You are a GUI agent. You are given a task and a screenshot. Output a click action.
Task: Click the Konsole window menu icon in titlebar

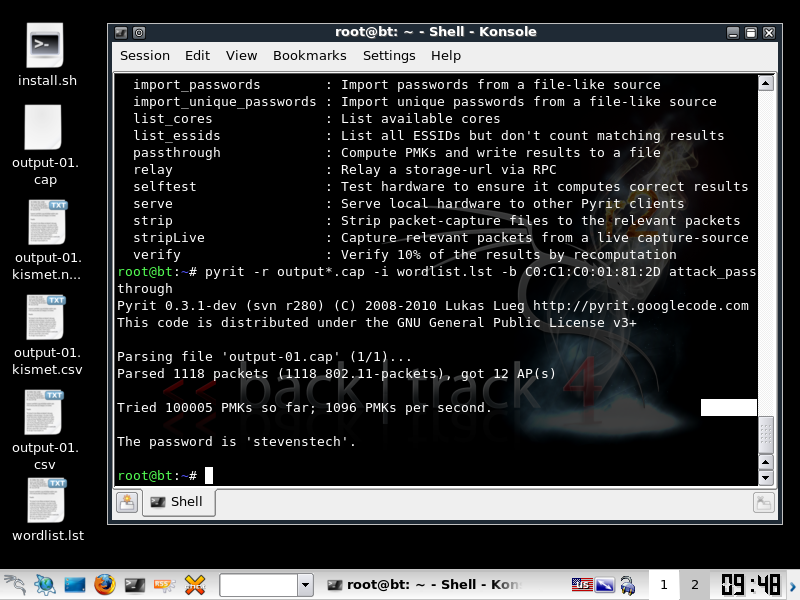(x=122, y=33)
